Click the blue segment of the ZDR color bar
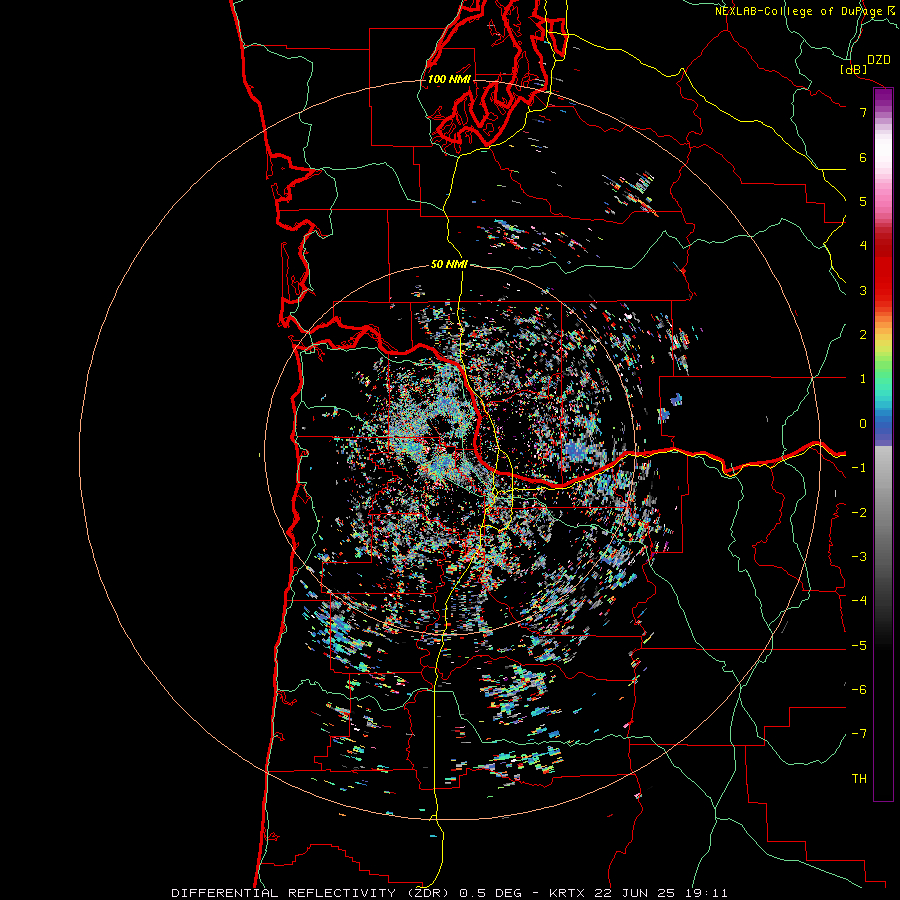The height and width of the screenshot is (900, 900). tap(883, 428)
